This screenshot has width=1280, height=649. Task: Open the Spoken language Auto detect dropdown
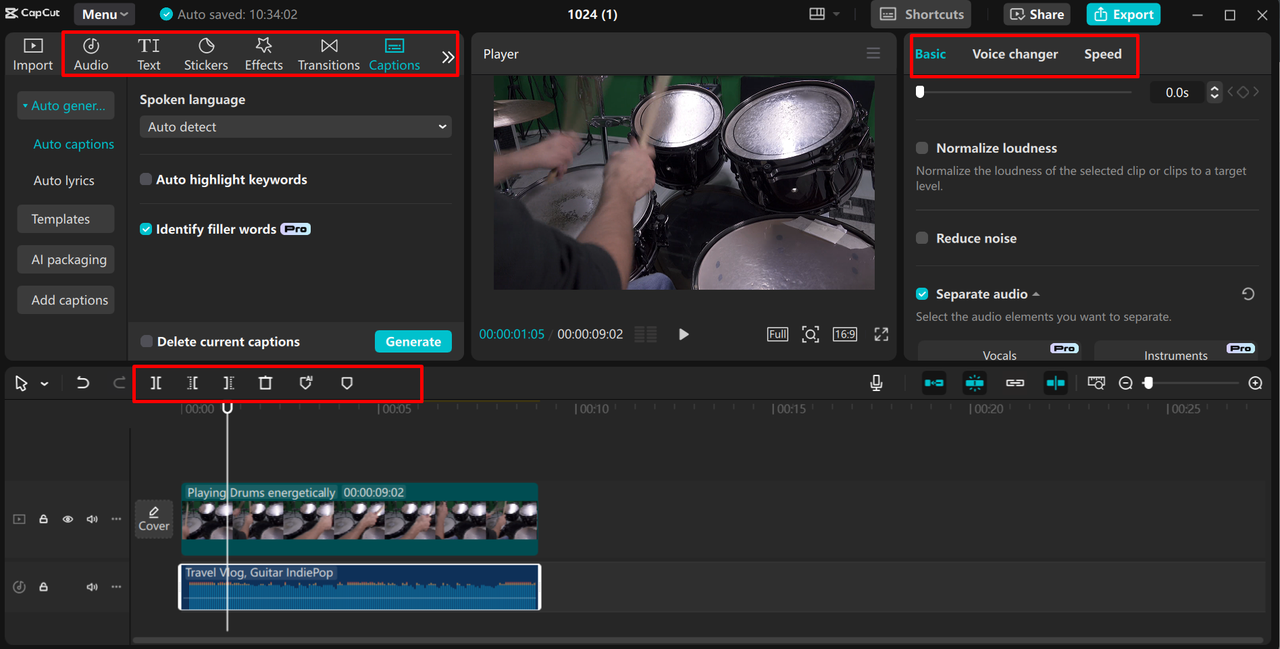click(296, 127)
